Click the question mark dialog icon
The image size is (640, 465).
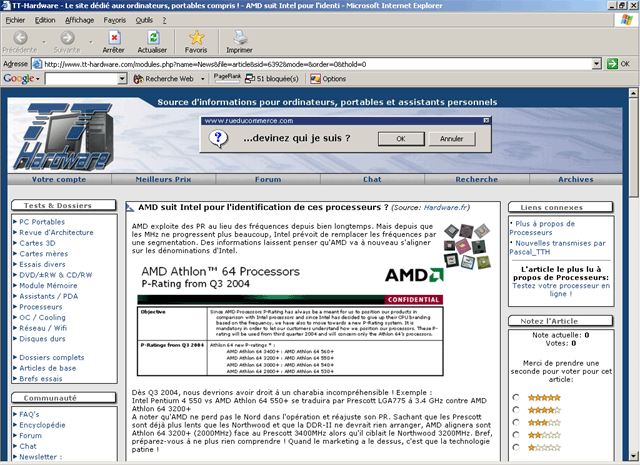218,139
